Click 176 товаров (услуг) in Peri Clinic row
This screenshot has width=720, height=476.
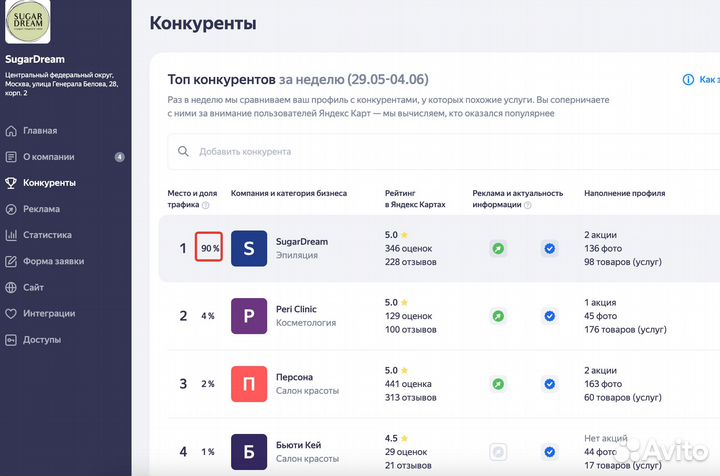point(625,329)
